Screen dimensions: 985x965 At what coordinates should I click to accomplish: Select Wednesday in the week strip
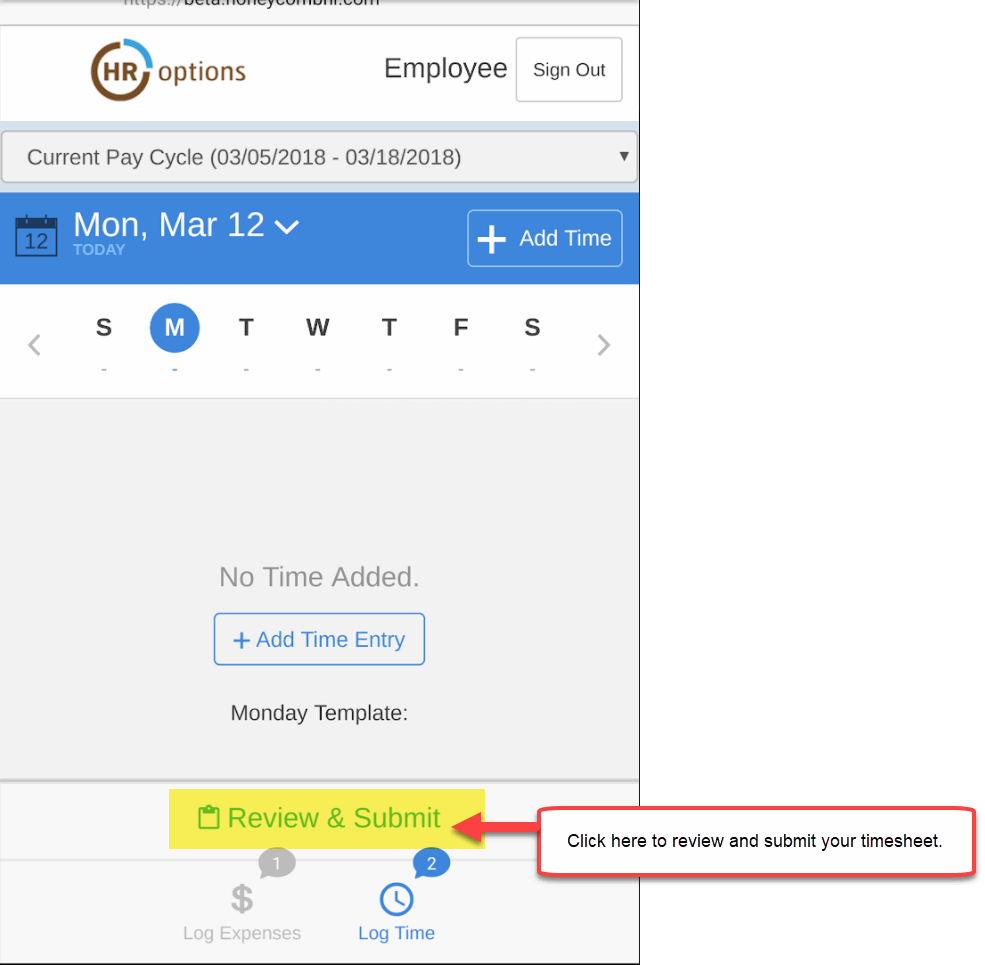click(317, 328)
